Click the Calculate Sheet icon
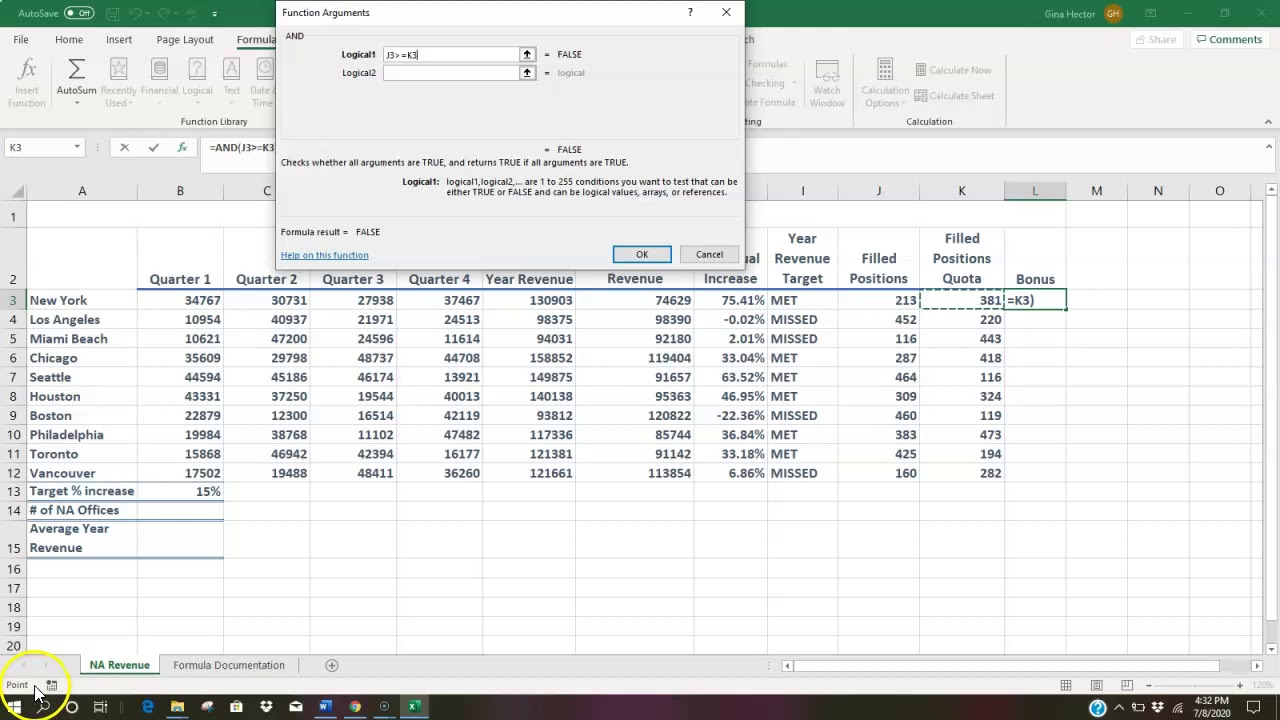Viewport: 1280px width, 720px height. pos(922,96)
